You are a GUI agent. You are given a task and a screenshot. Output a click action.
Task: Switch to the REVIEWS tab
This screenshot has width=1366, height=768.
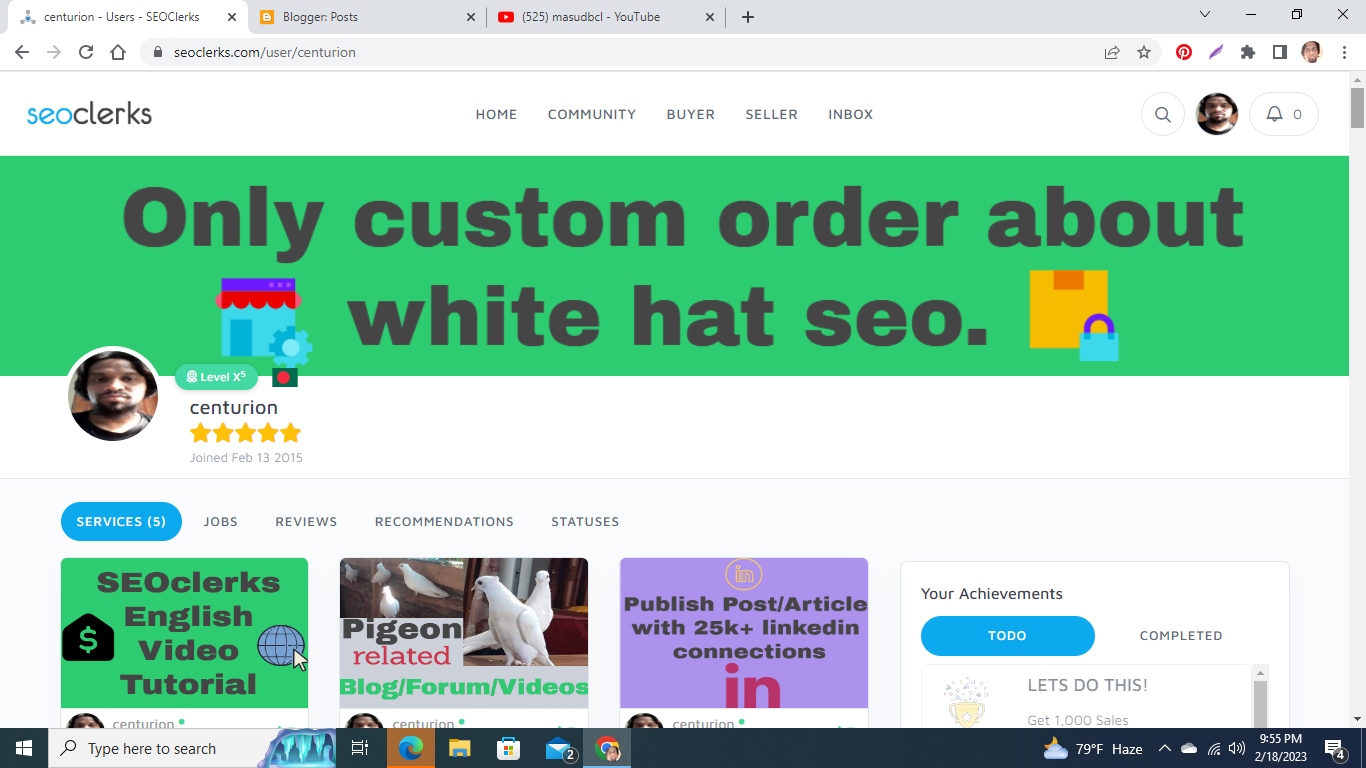(x=306, y=522)
